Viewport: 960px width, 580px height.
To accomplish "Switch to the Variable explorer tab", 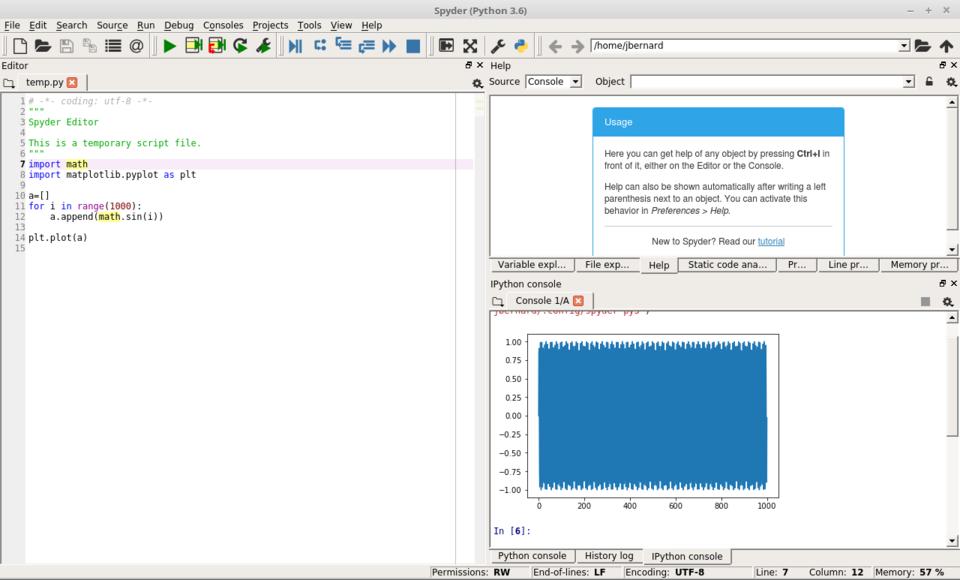I will [531, 265].
